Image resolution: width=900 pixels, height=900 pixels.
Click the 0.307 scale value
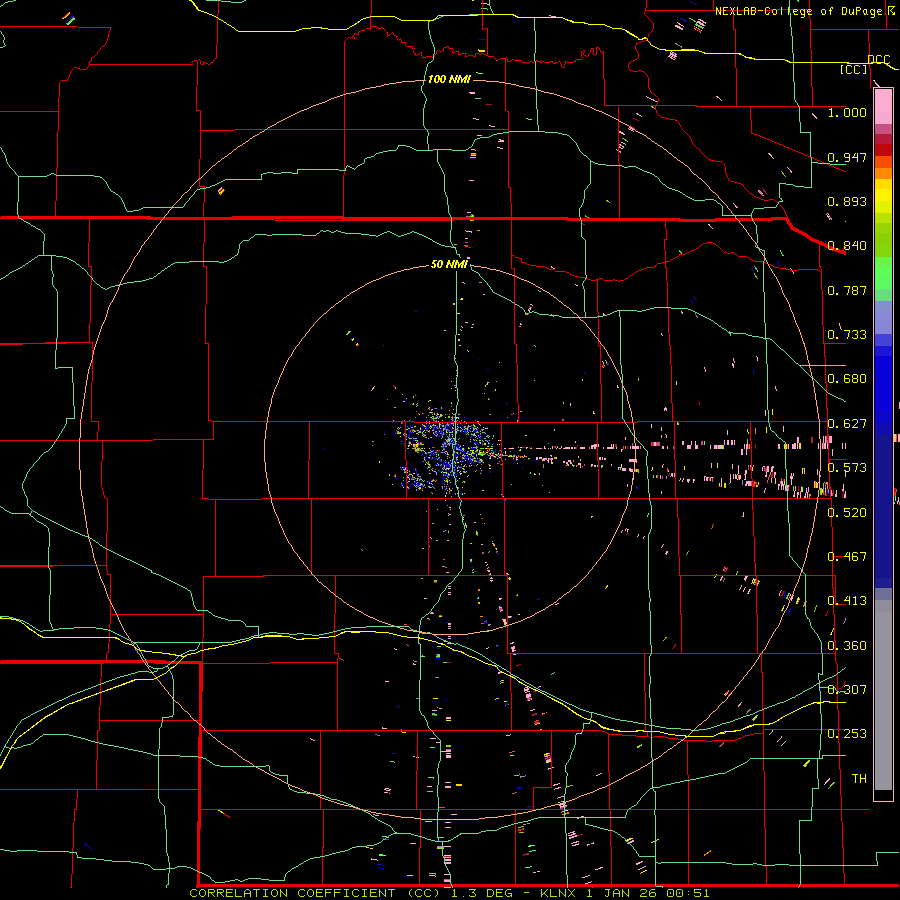click(847, 690)
